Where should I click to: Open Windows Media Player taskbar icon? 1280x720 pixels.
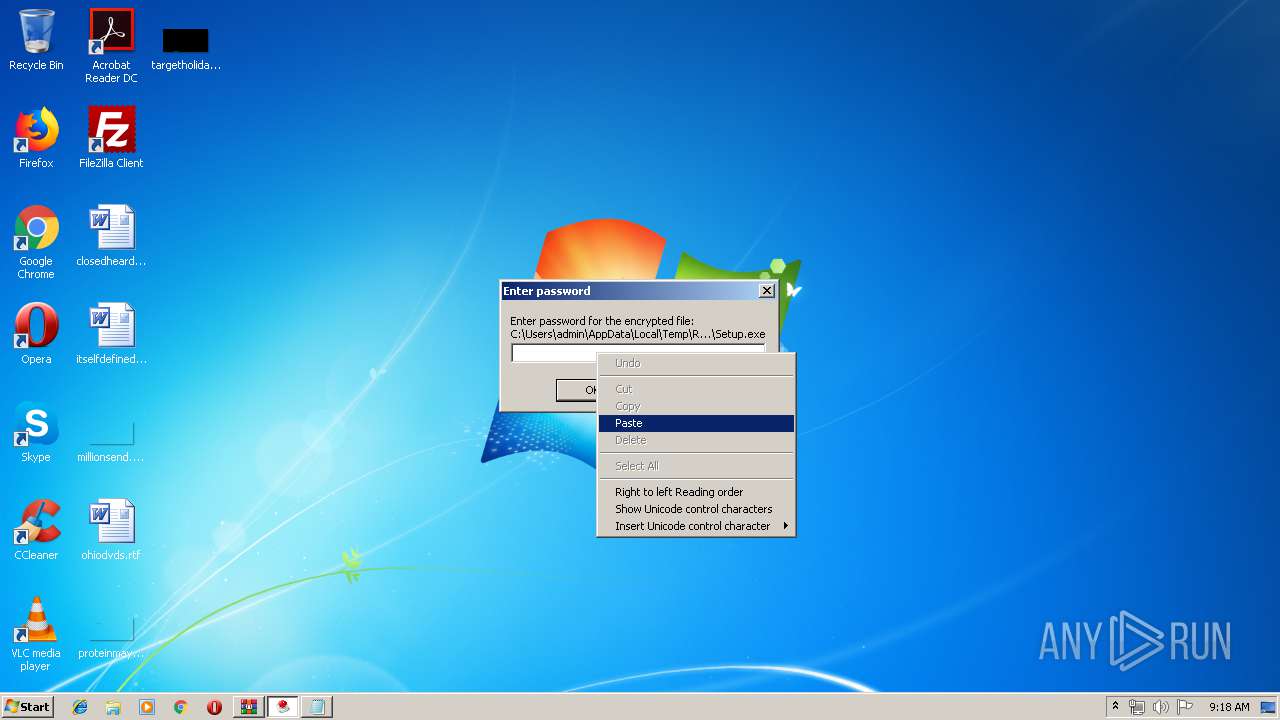(147, 707)
